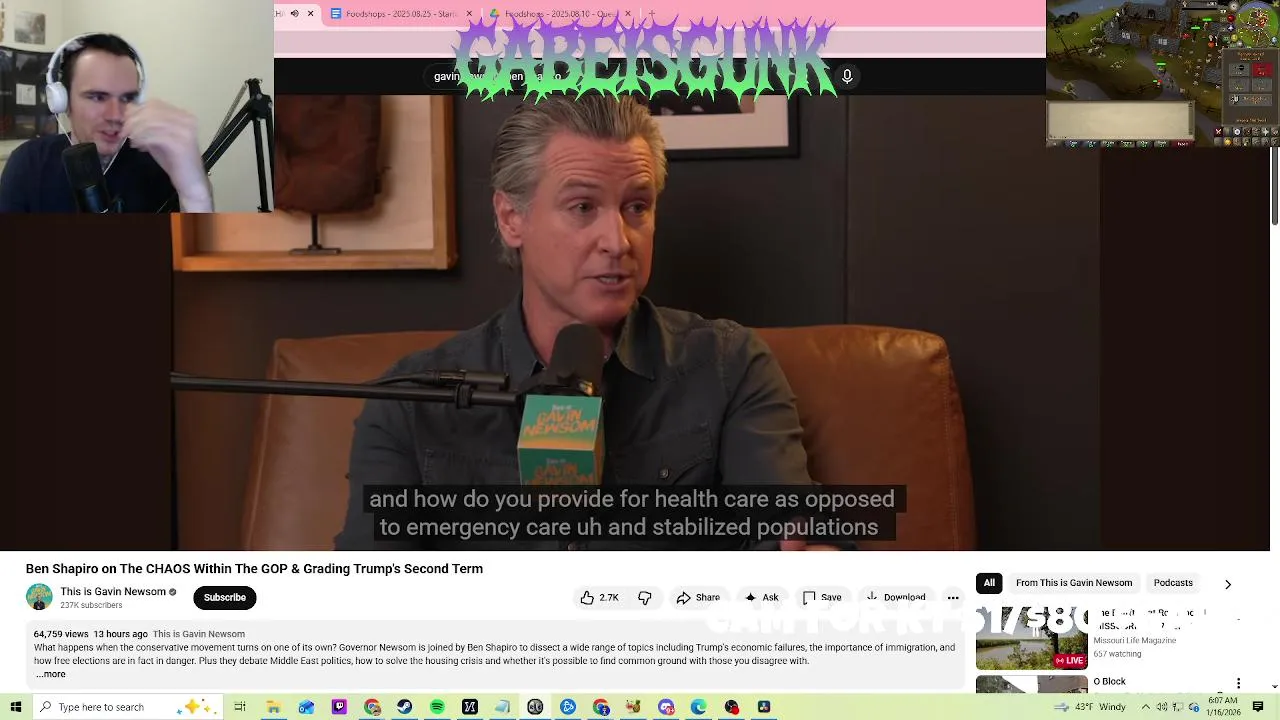Open the Missouri Life Magazine live thumbnail
Viewport: 1280px width, 720px height.
pyautogui.click(x=1031, y=638)
